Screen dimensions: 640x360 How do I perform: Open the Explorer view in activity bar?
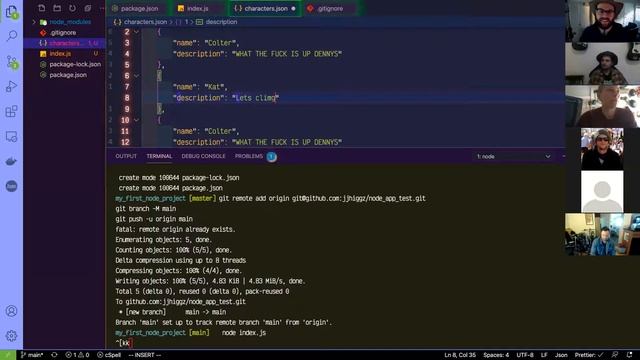11,12
